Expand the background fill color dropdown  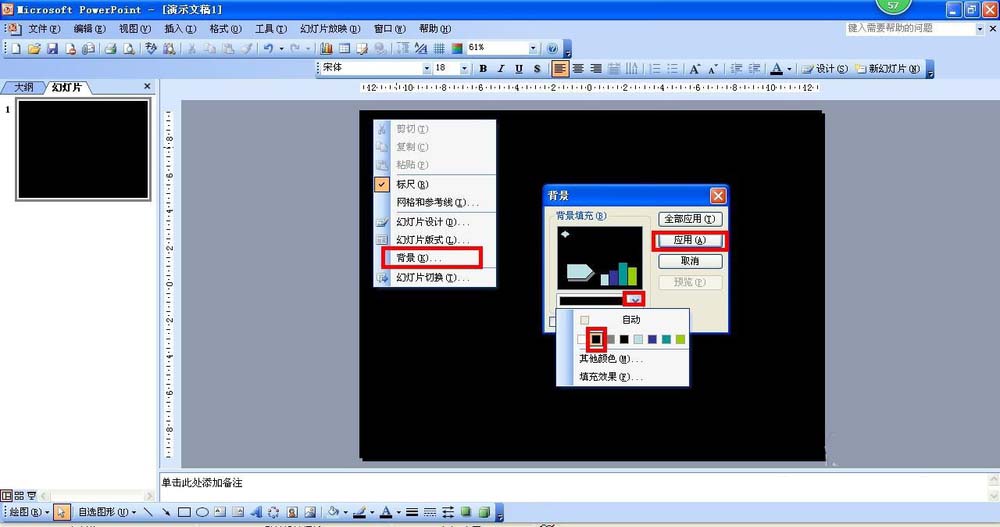coord(635,299)
